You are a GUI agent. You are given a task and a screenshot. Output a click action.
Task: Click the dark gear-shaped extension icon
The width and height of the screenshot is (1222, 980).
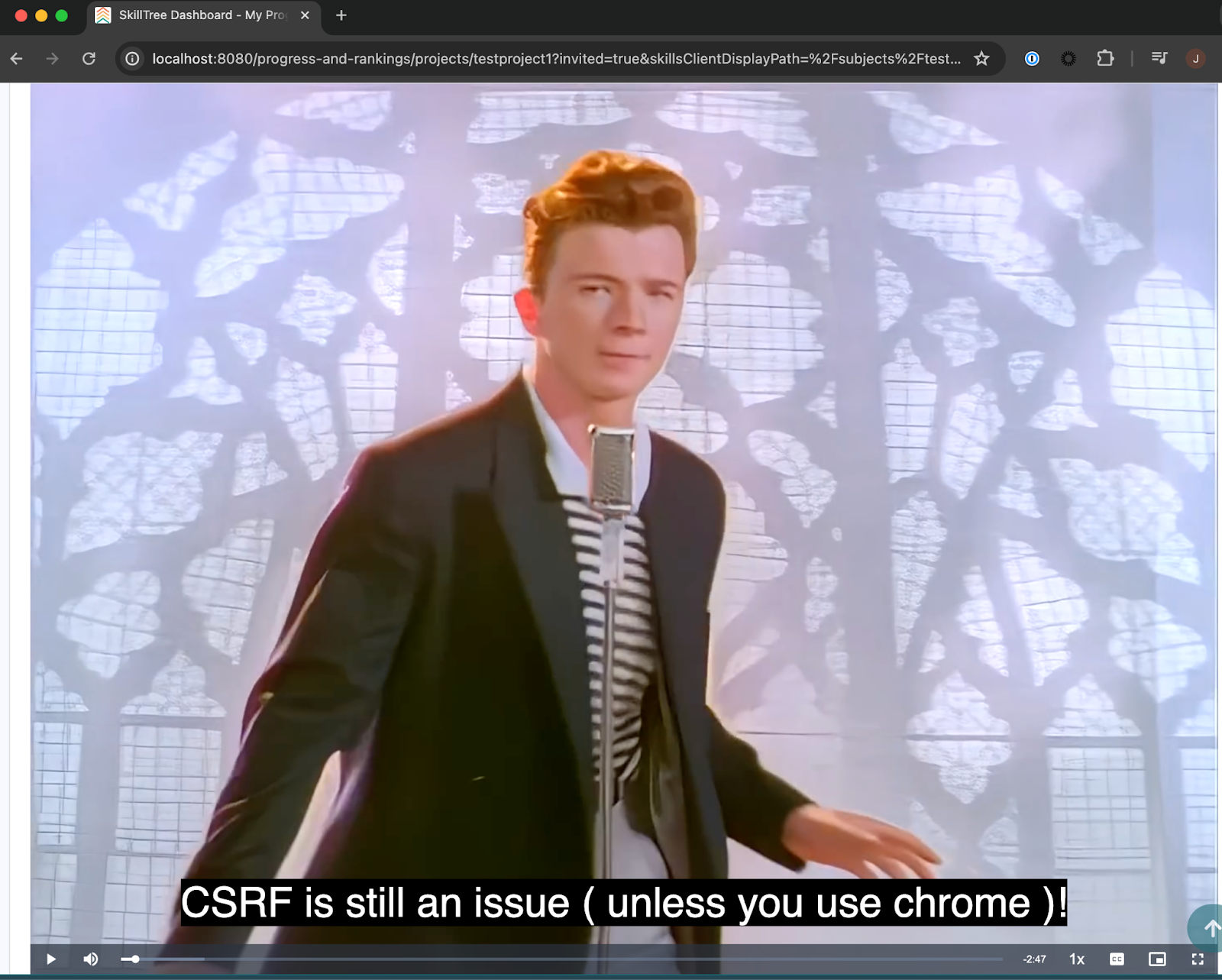1068,59
